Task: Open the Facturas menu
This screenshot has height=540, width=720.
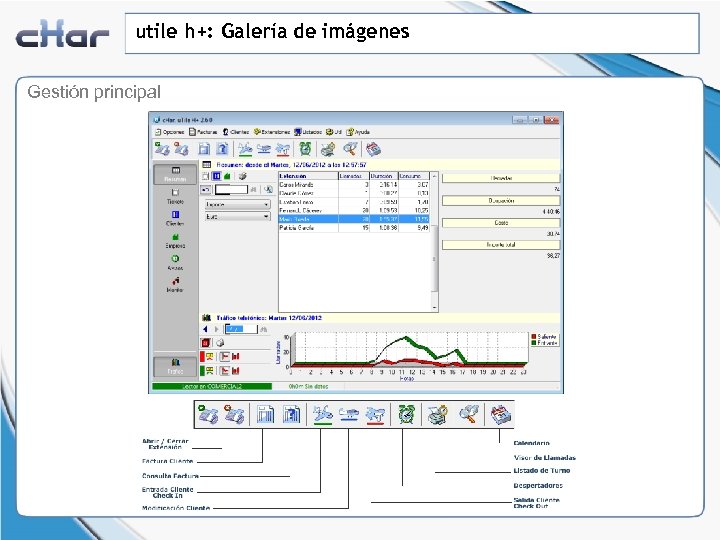Action: point(203,132)
